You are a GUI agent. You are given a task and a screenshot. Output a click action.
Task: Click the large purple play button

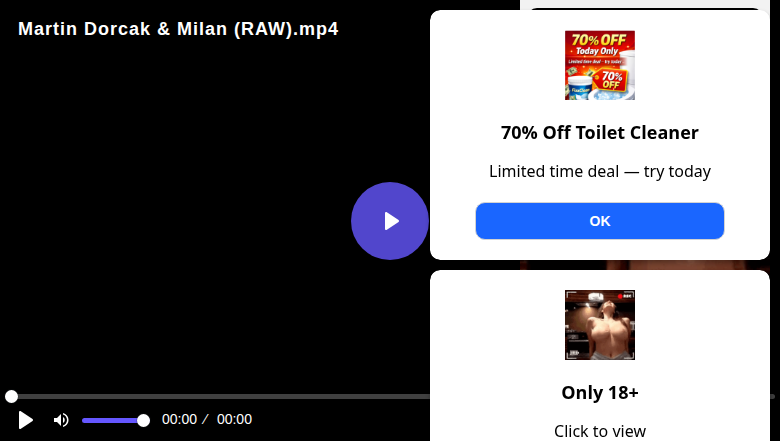(390, 221)
